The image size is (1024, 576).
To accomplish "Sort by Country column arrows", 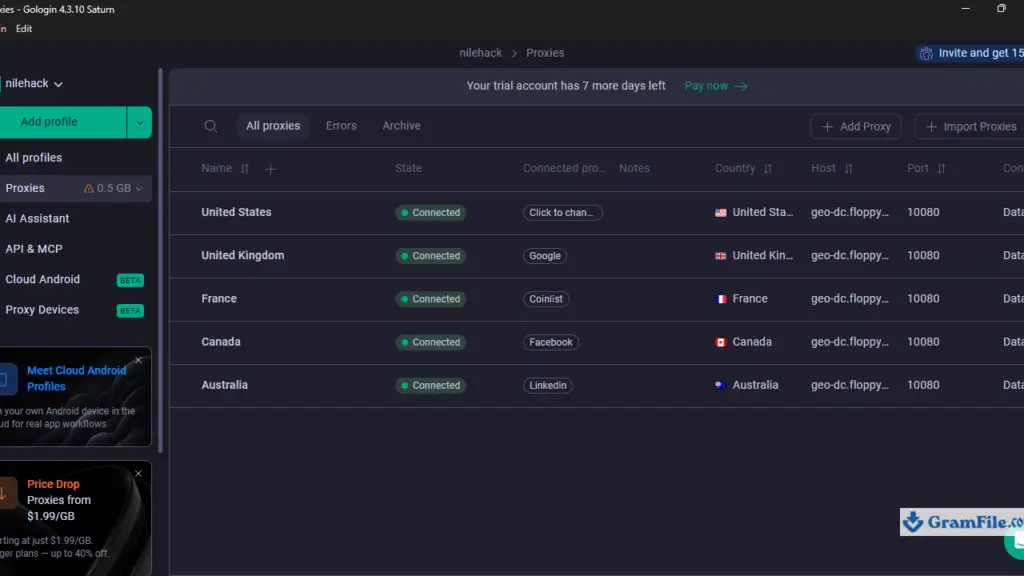I will coord(768,168).
